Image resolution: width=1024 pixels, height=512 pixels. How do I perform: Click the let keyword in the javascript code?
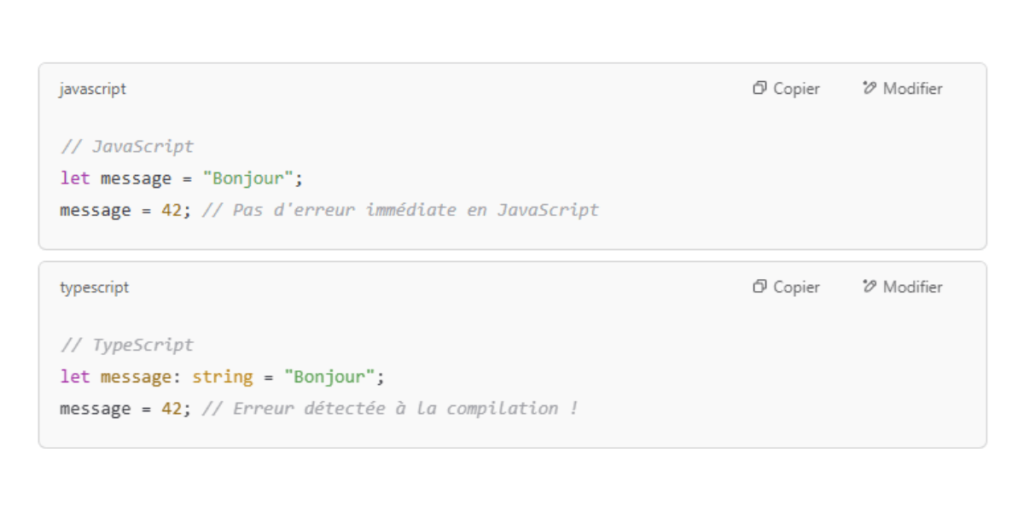[75, 178]
